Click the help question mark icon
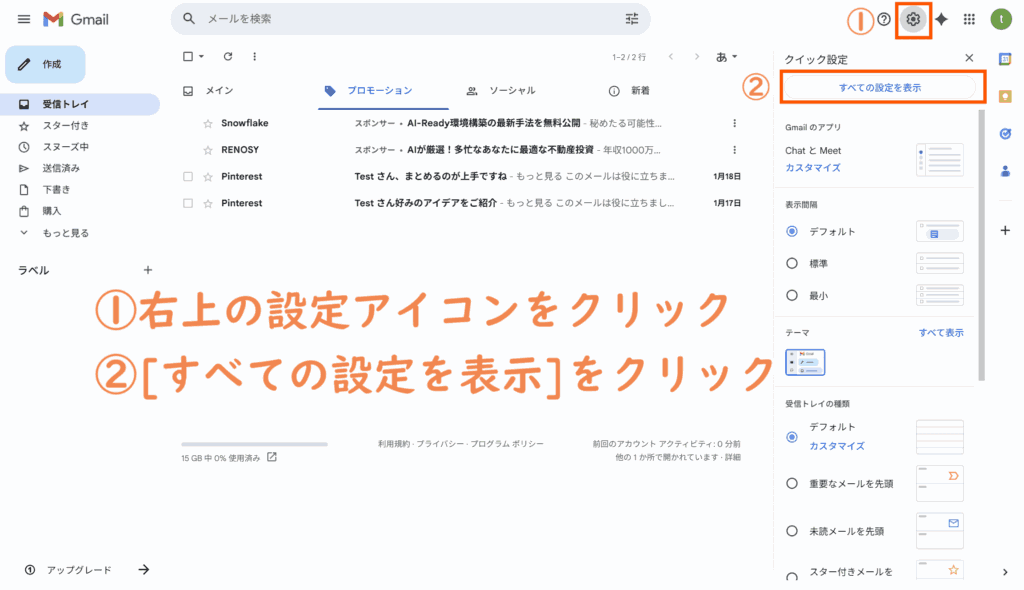1024x590 pixels. pos(884,19)
